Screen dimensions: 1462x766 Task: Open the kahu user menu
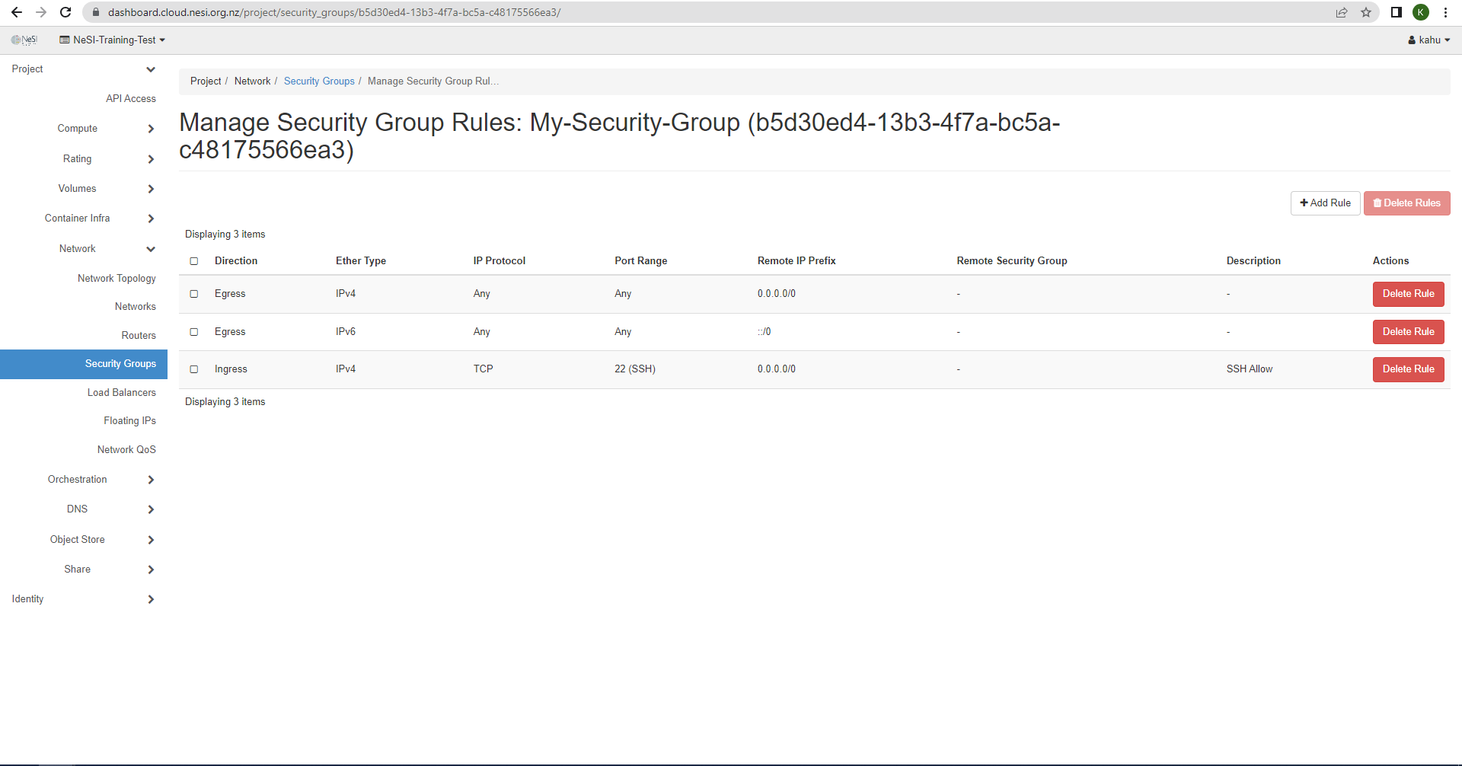(1428, 40)
